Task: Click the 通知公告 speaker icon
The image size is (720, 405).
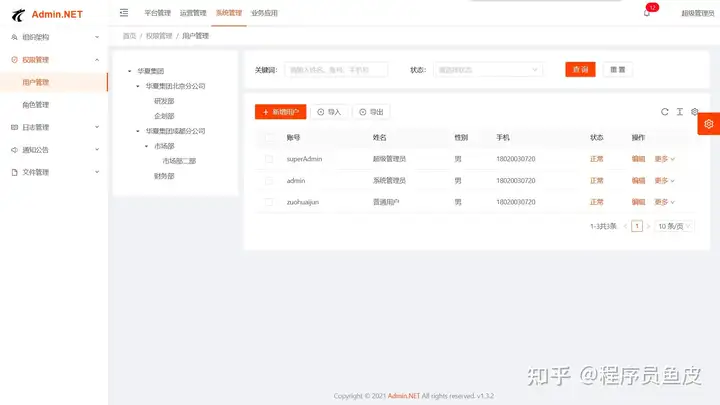Action: click(14, 150)
